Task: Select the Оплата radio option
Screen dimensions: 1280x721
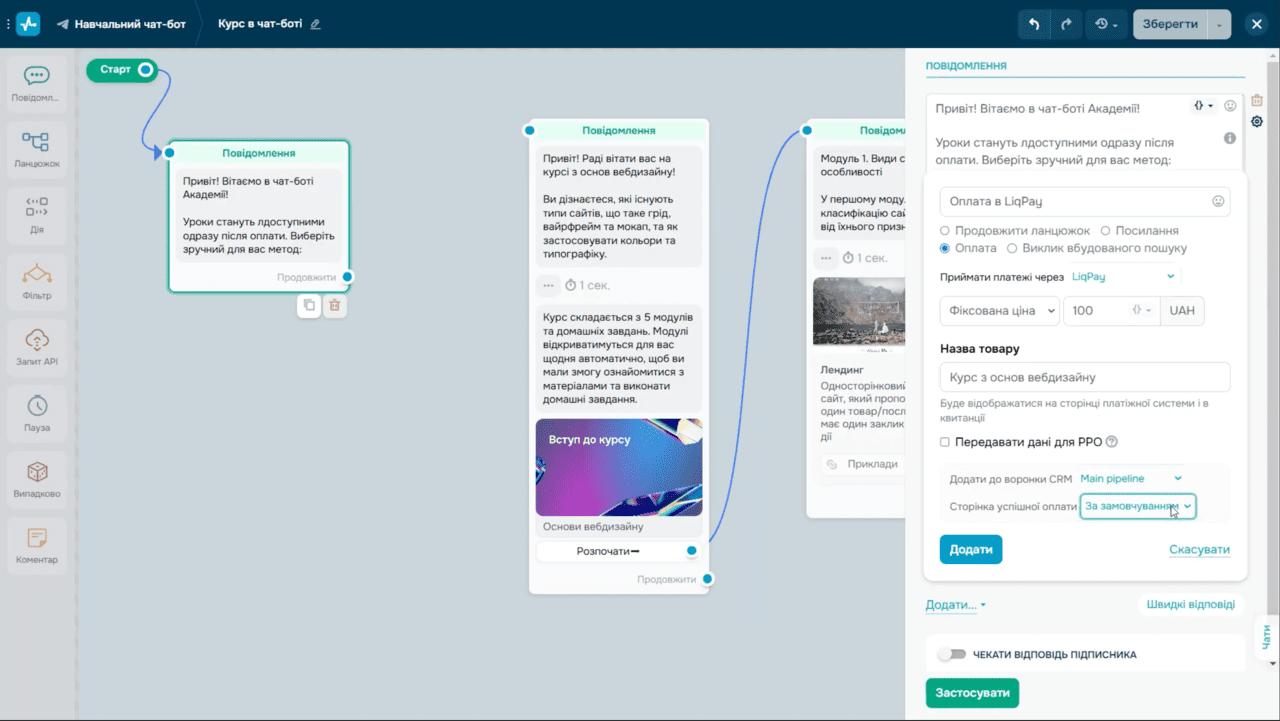Action: tap(946, 248)
